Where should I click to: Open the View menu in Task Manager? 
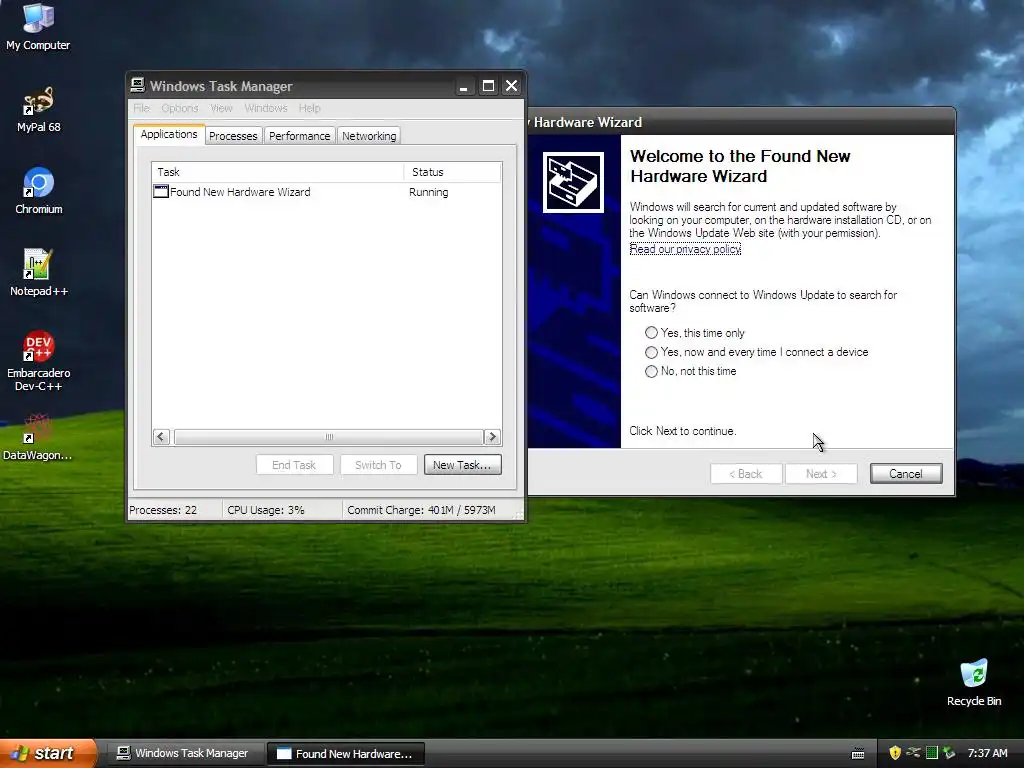(221, 108)
